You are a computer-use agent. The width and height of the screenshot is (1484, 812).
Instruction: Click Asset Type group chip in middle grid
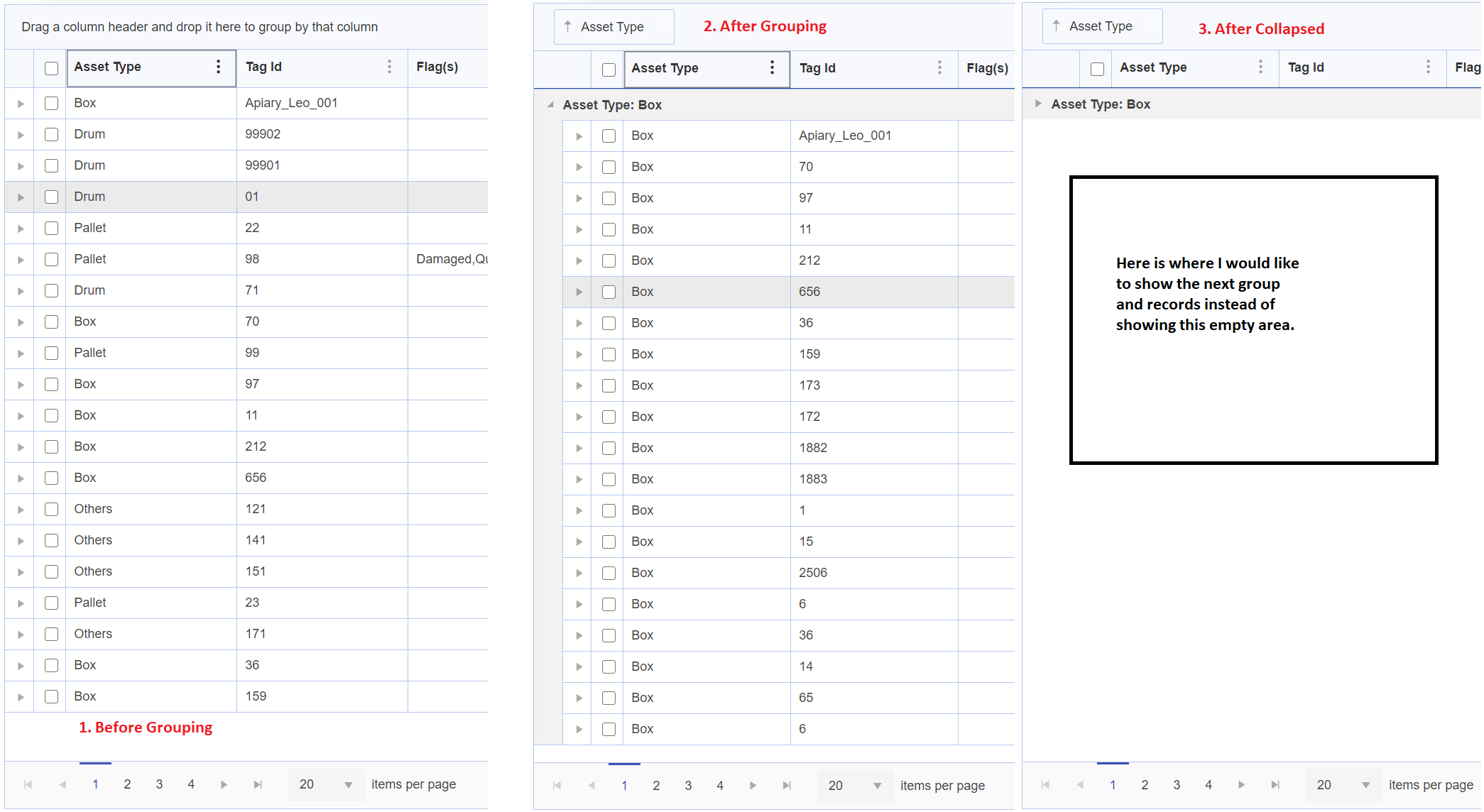pos(612,27)
